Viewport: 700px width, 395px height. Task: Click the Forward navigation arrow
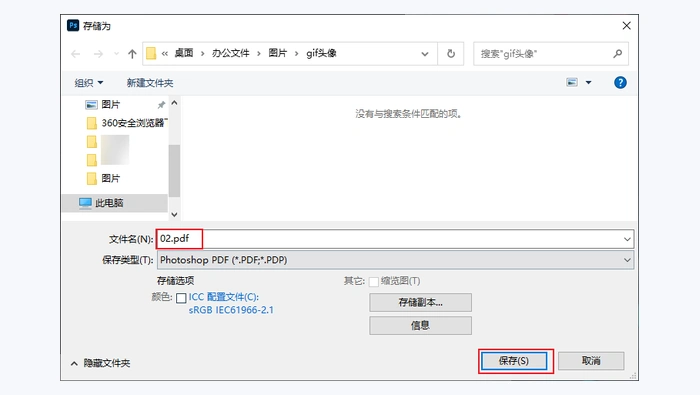[98, 54]
